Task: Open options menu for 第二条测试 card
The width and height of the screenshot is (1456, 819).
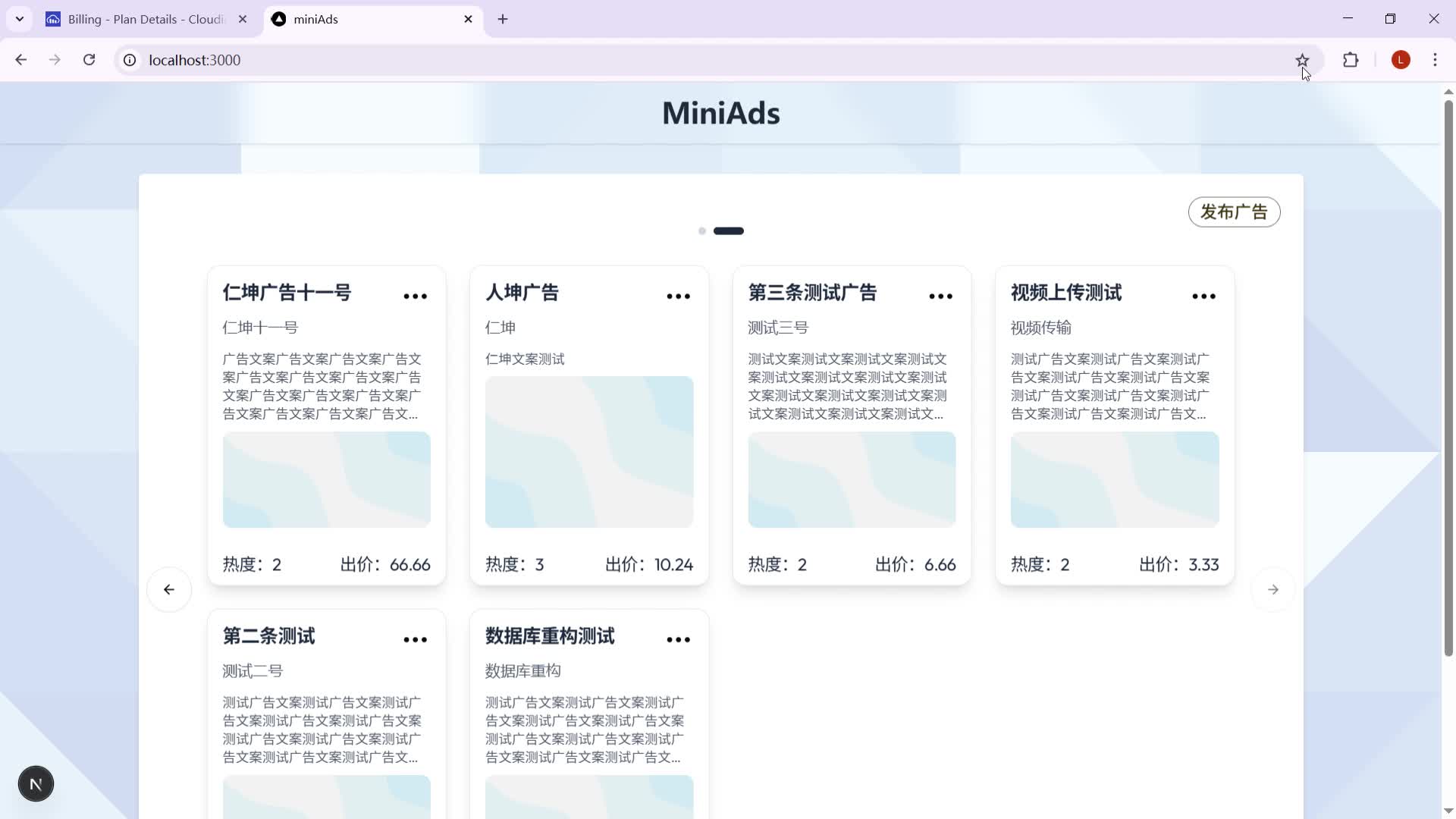Action: (416, 640)
